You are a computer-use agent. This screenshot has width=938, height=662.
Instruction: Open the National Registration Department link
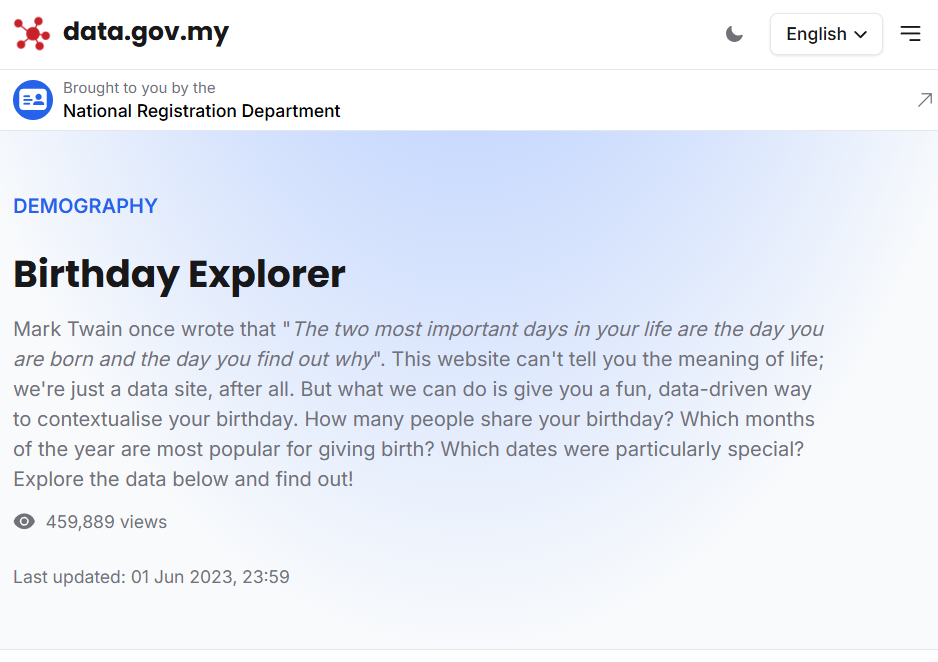click(201, 111)
